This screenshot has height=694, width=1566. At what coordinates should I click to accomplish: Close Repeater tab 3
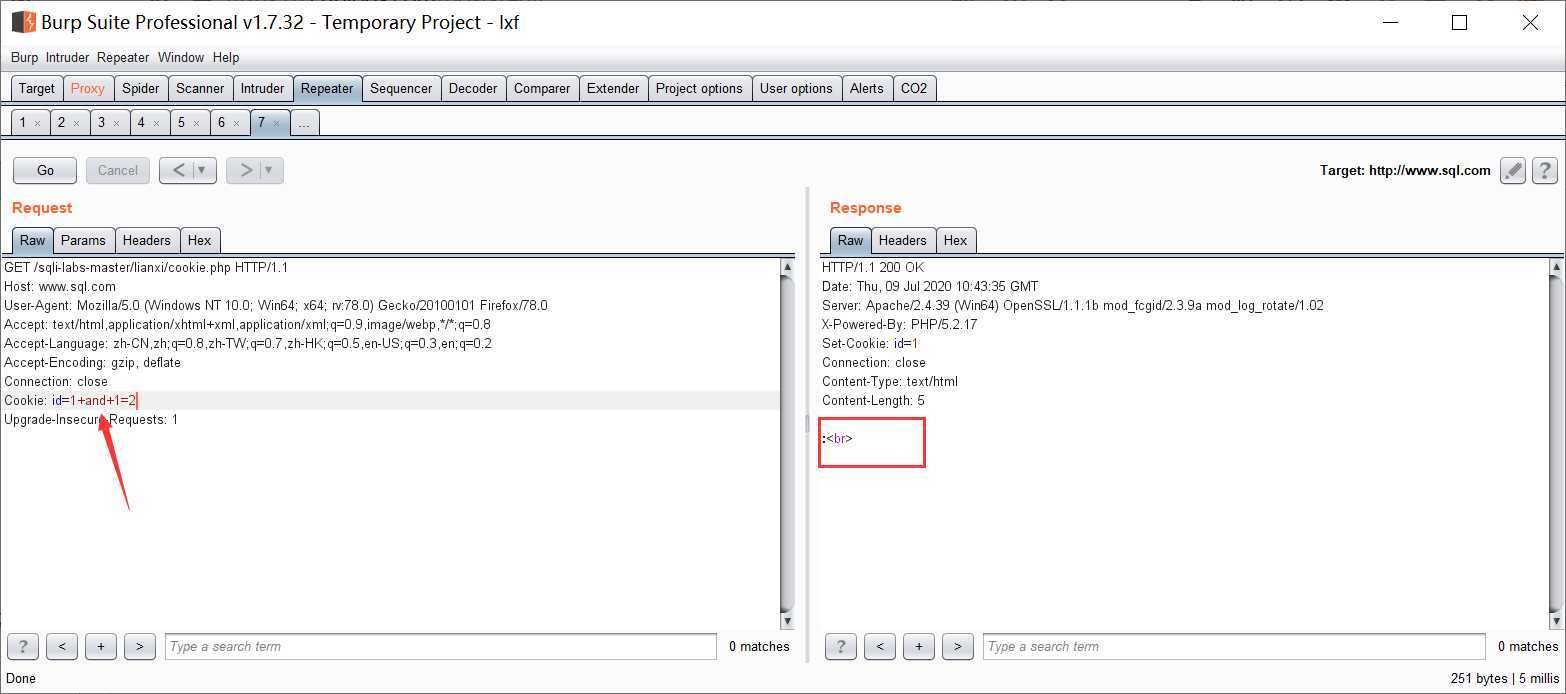click(116, 124)
